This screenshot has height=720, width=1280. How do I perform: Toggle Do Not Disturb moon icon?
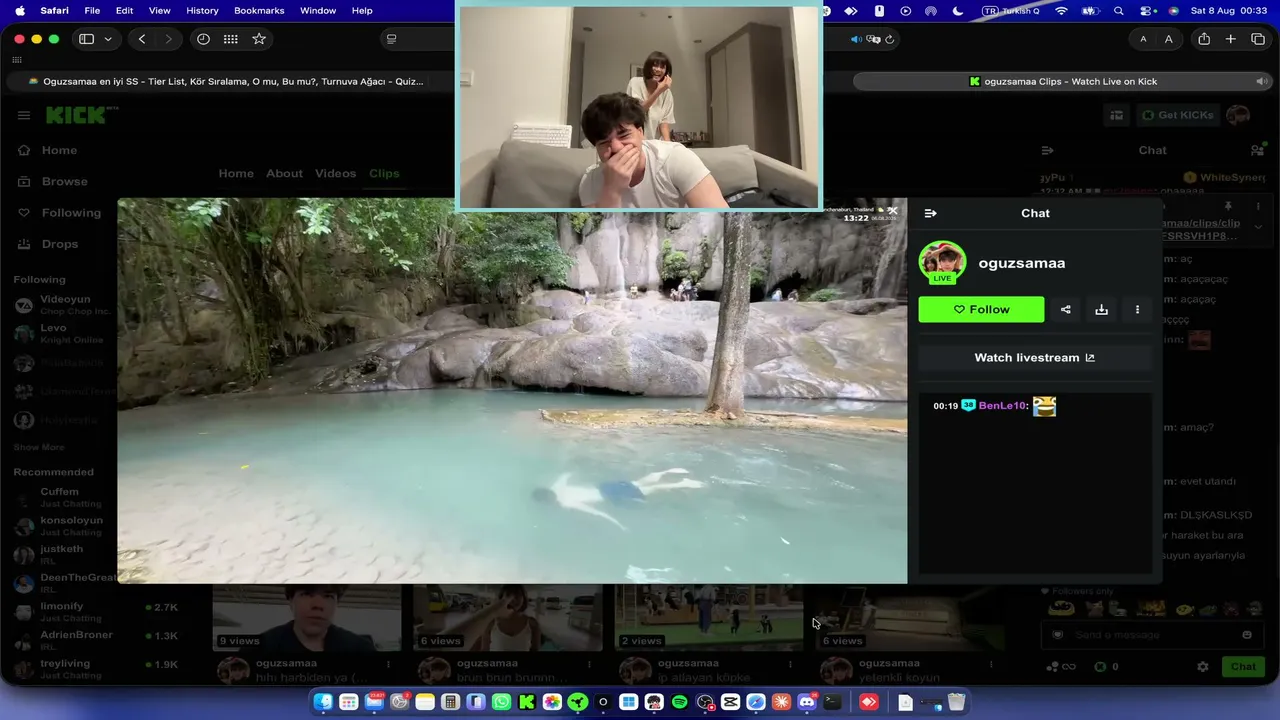click(958, 10)
